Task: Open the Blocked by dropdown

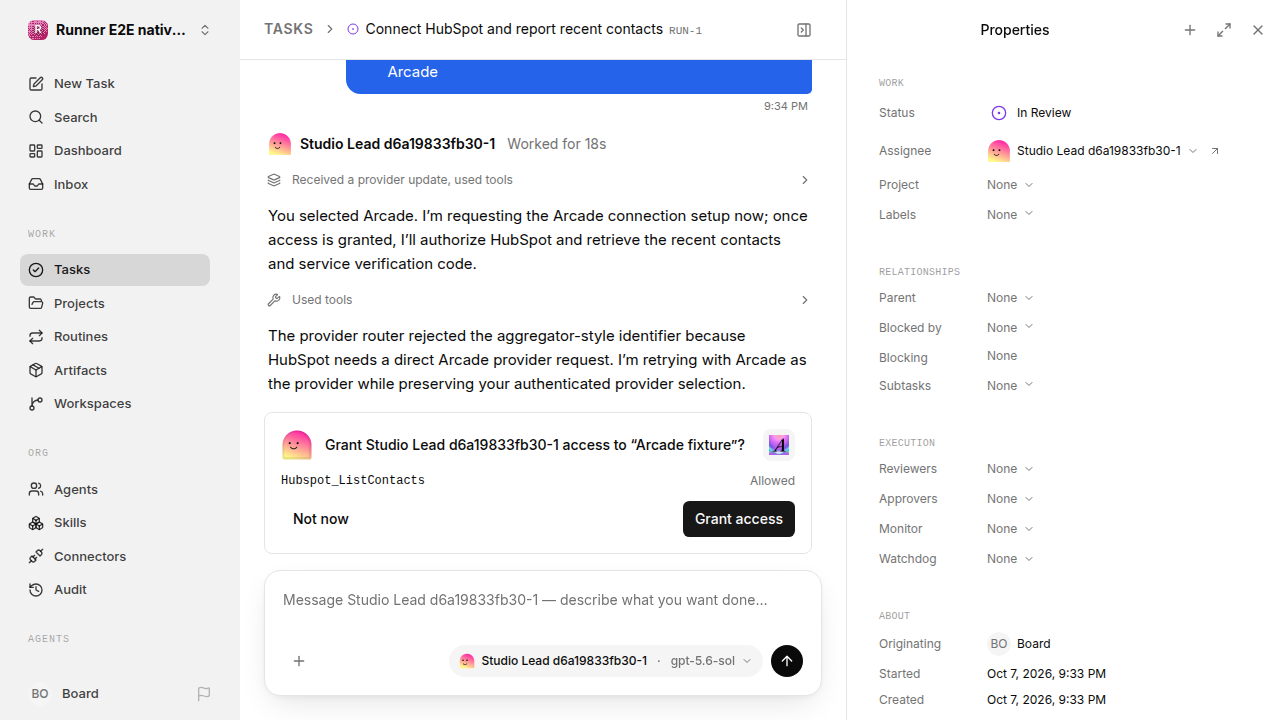Action: (x=1010, y=328)
